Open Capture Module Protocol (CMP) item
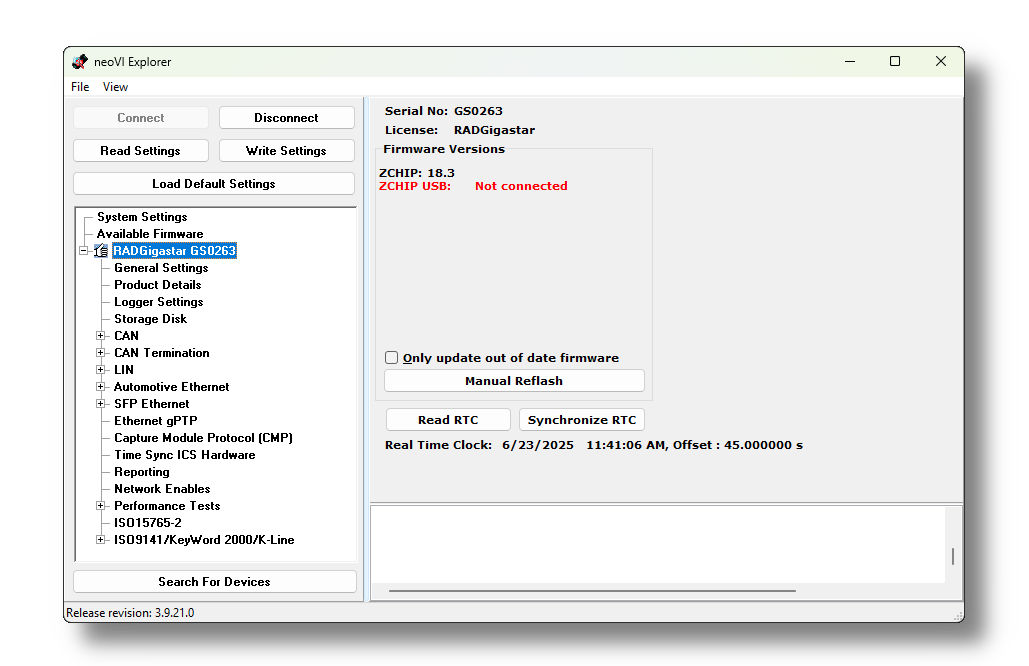1029x666 pixels. point(203,438)
